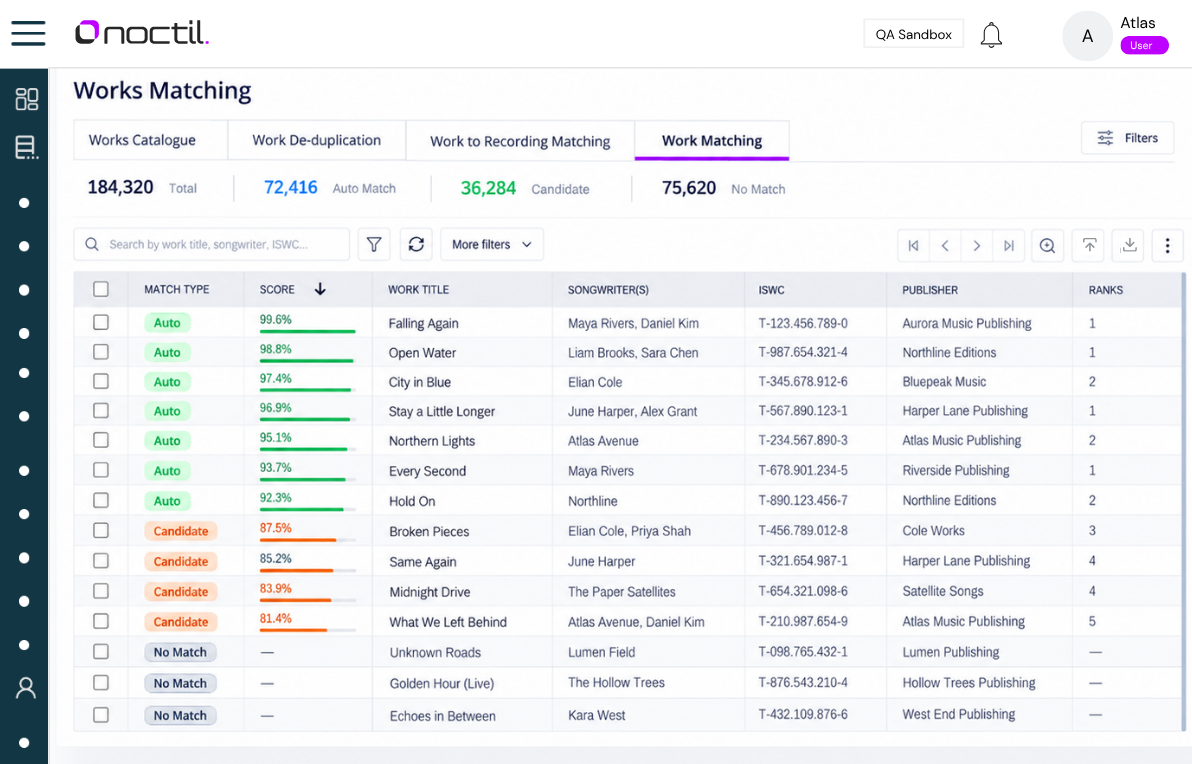The width and height of the screenshot is (1192, 764).
Task: Refresh the works matching table
Action: tap(416, 244)
